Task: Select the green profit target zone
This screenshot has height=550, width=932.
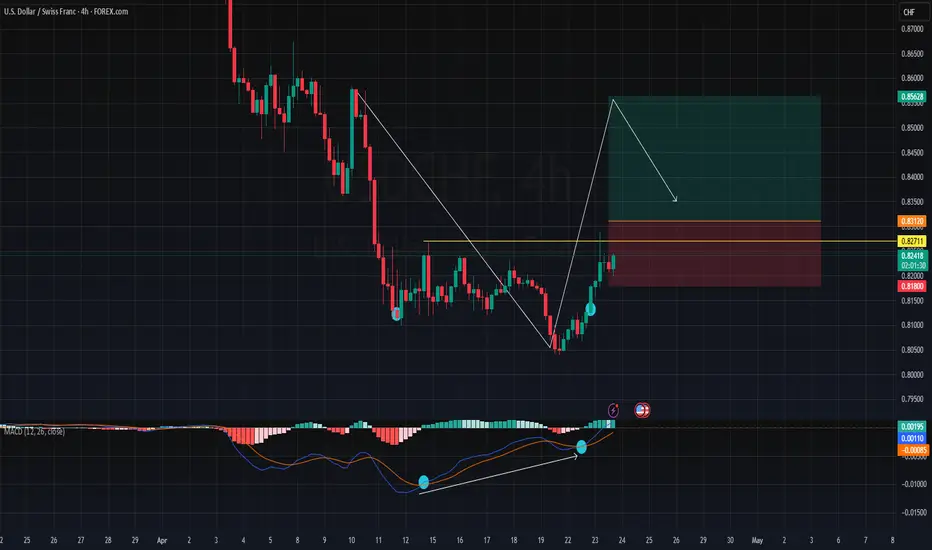Action: tap(714, 158)
